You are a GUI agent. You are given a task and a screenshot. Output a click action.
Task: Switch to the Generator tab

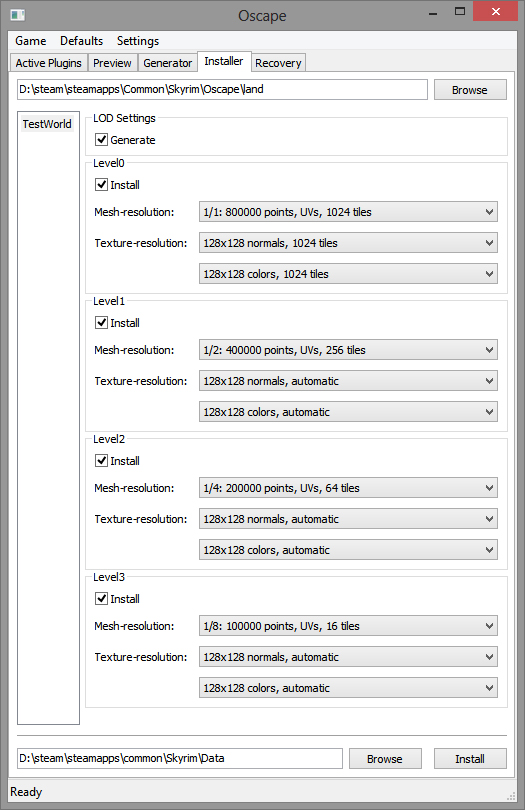click(167, 63)
